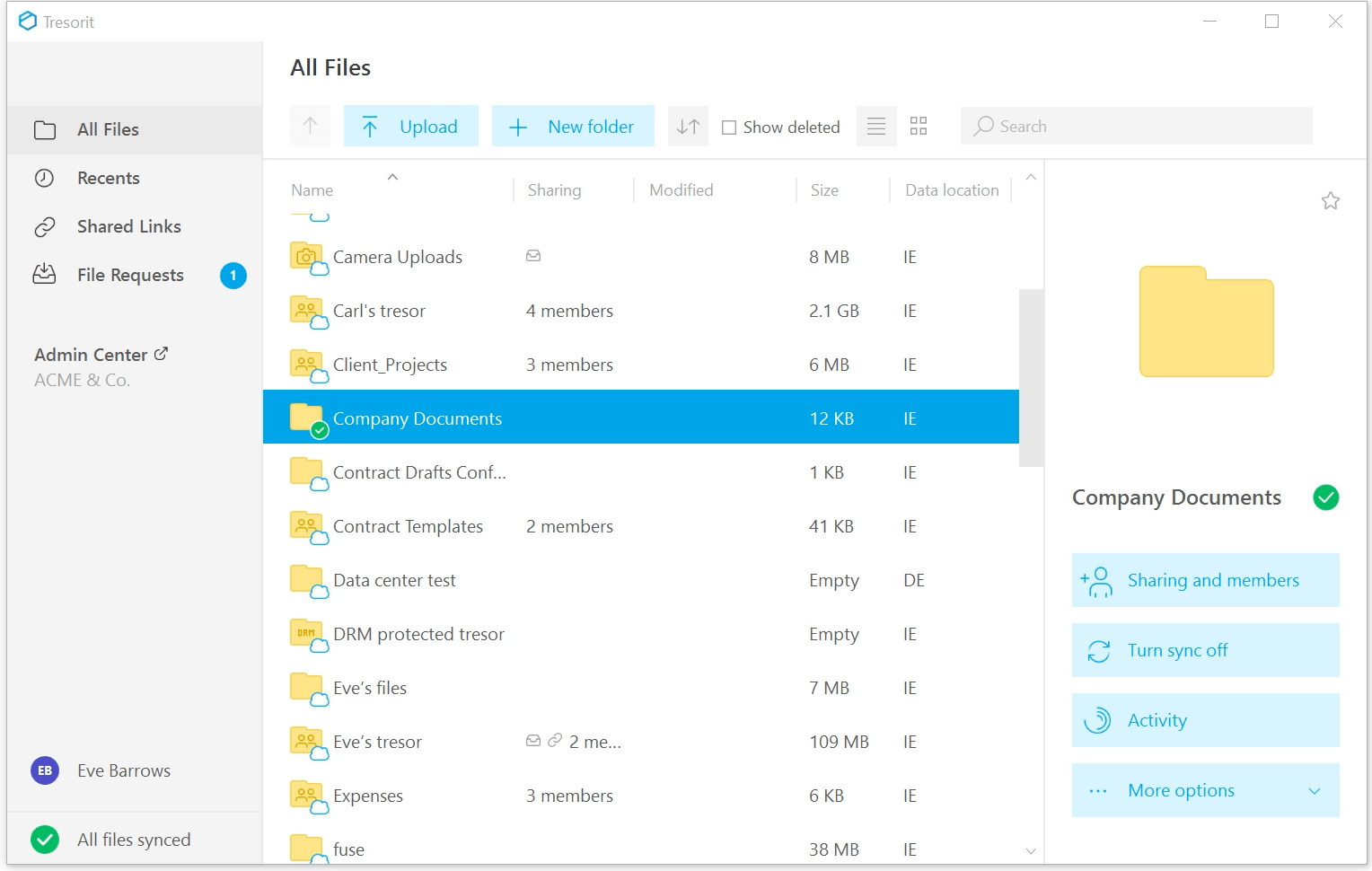Viewport: 1372px width, 871px height.
Task: Click the green sync check in details panel
Action: coord(1326,497)
